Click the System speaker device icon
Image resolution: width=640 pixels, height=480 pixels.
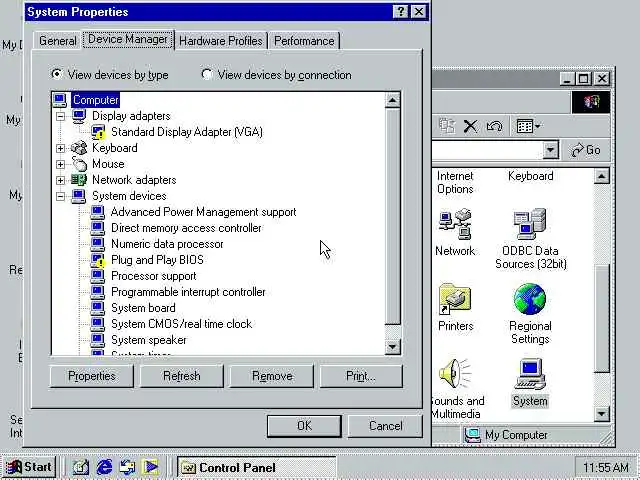point(98,340)
